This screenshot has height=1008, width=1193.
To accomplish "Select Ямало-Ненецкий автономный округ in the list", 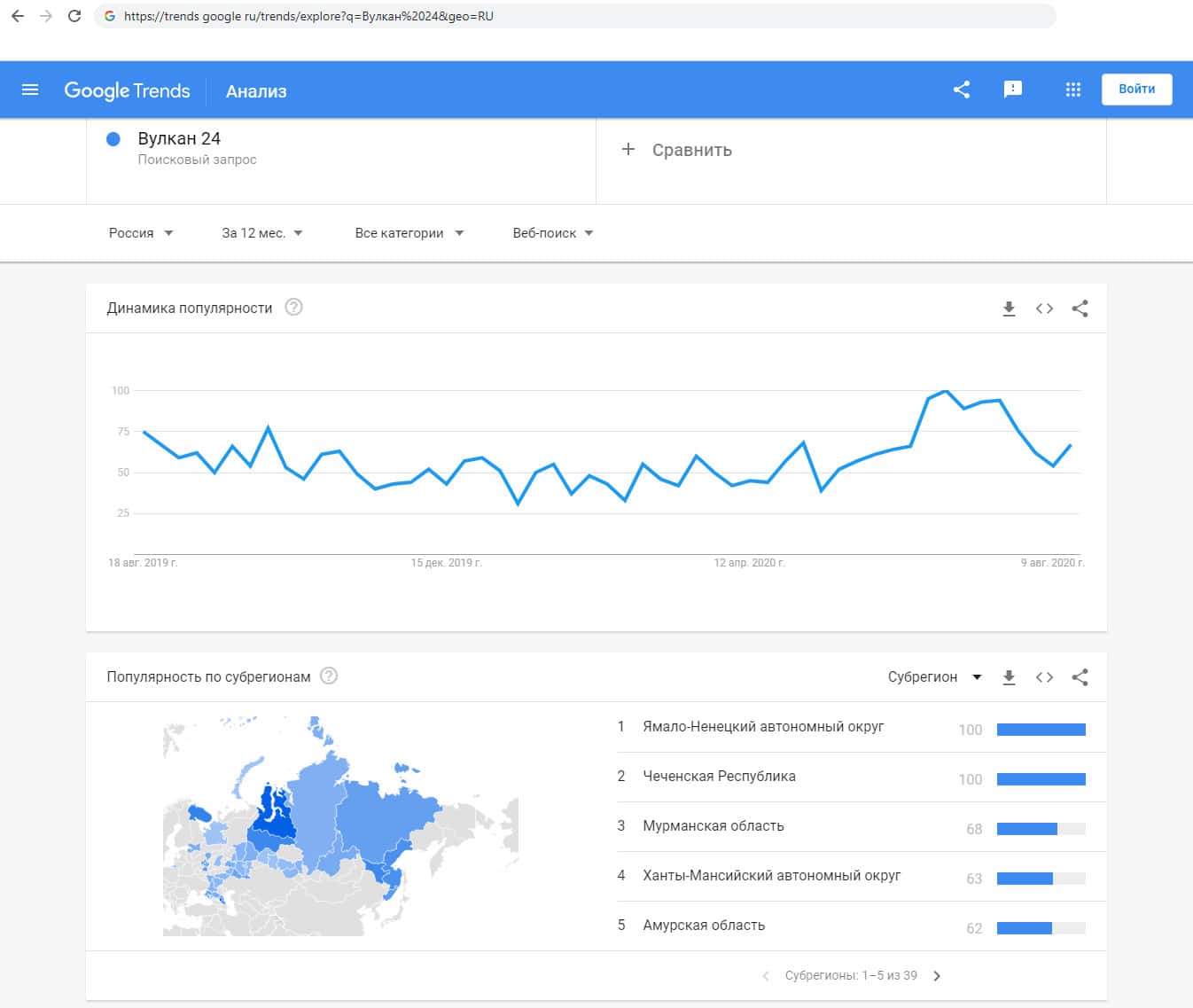I will (763, 727).
